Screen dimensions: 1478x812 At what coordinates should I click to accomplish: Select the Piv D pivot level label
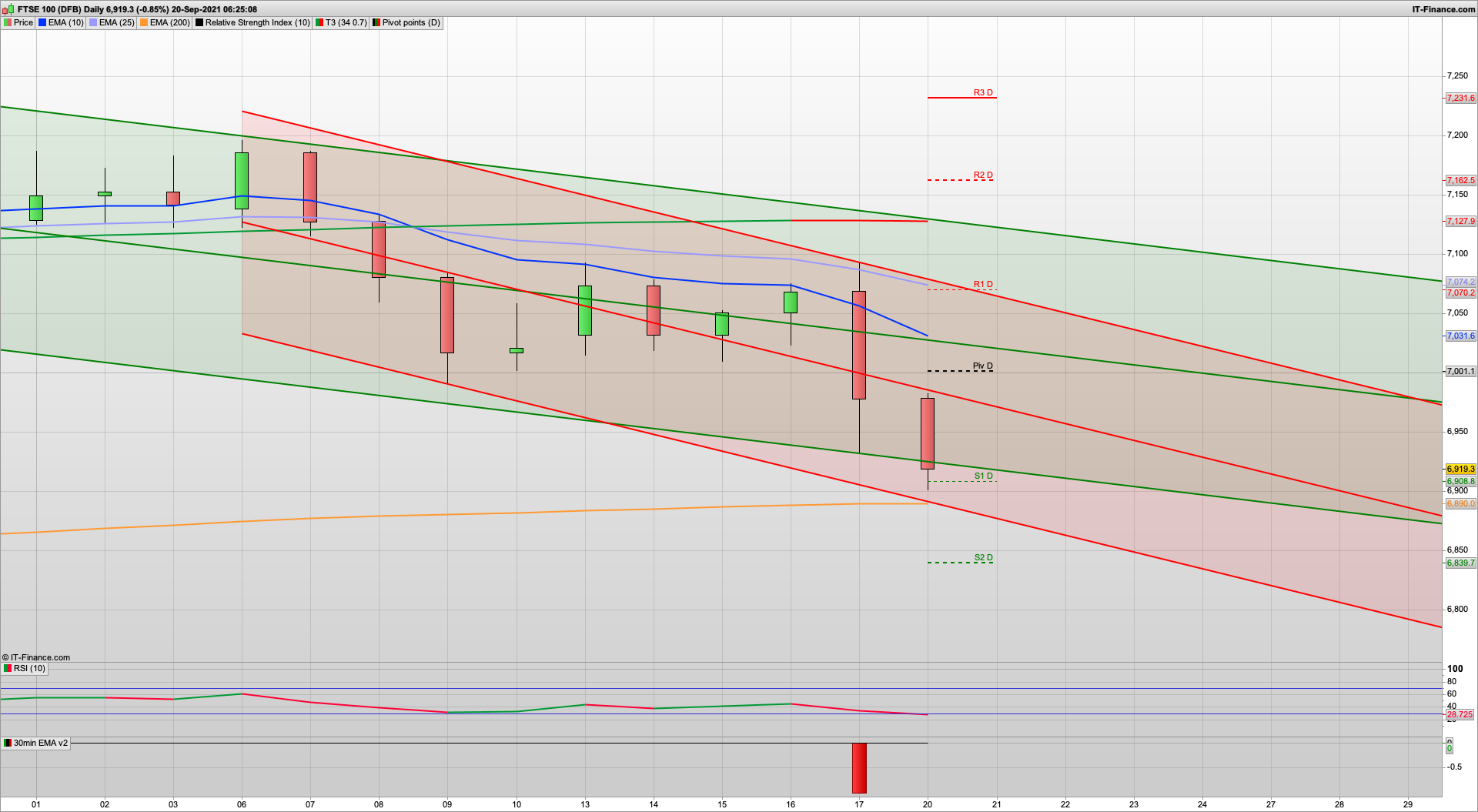point(983,366)
